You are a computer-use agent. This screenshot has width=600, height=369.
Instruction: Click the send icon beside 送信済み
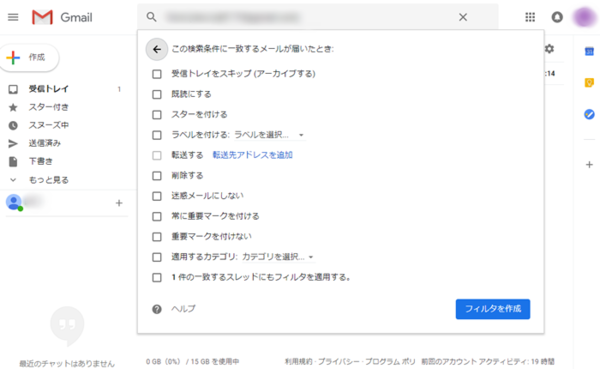pos(13,144)
